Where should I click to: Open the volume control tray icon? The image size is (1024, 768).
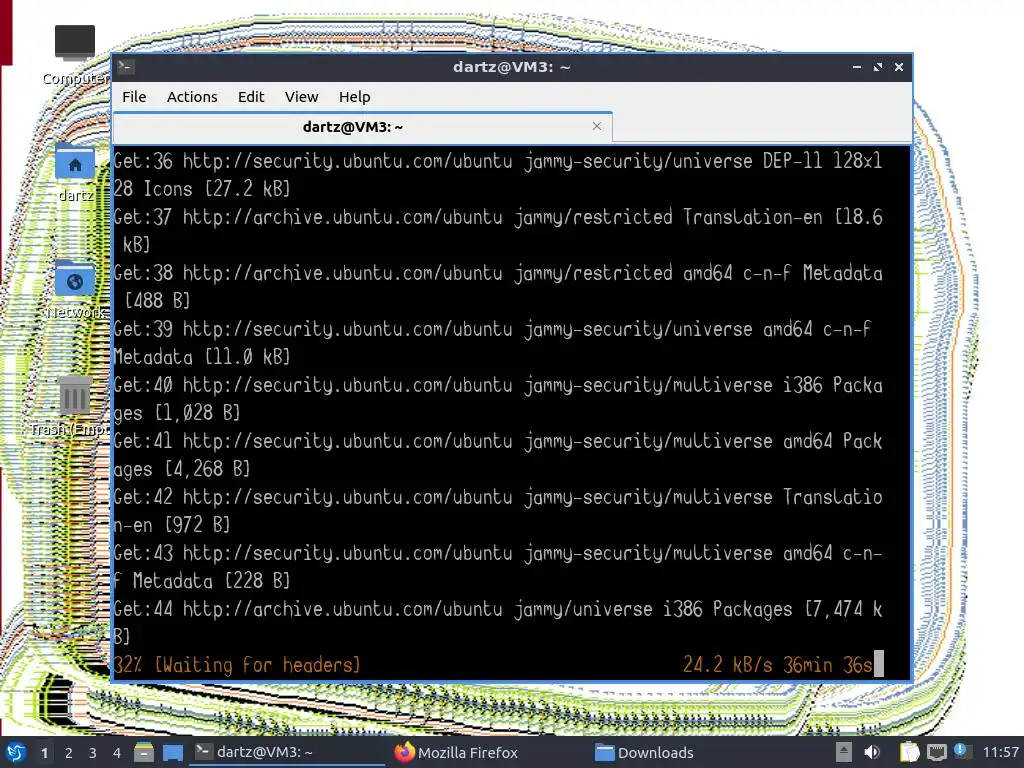pyautogui.click(x=872, y=752)
